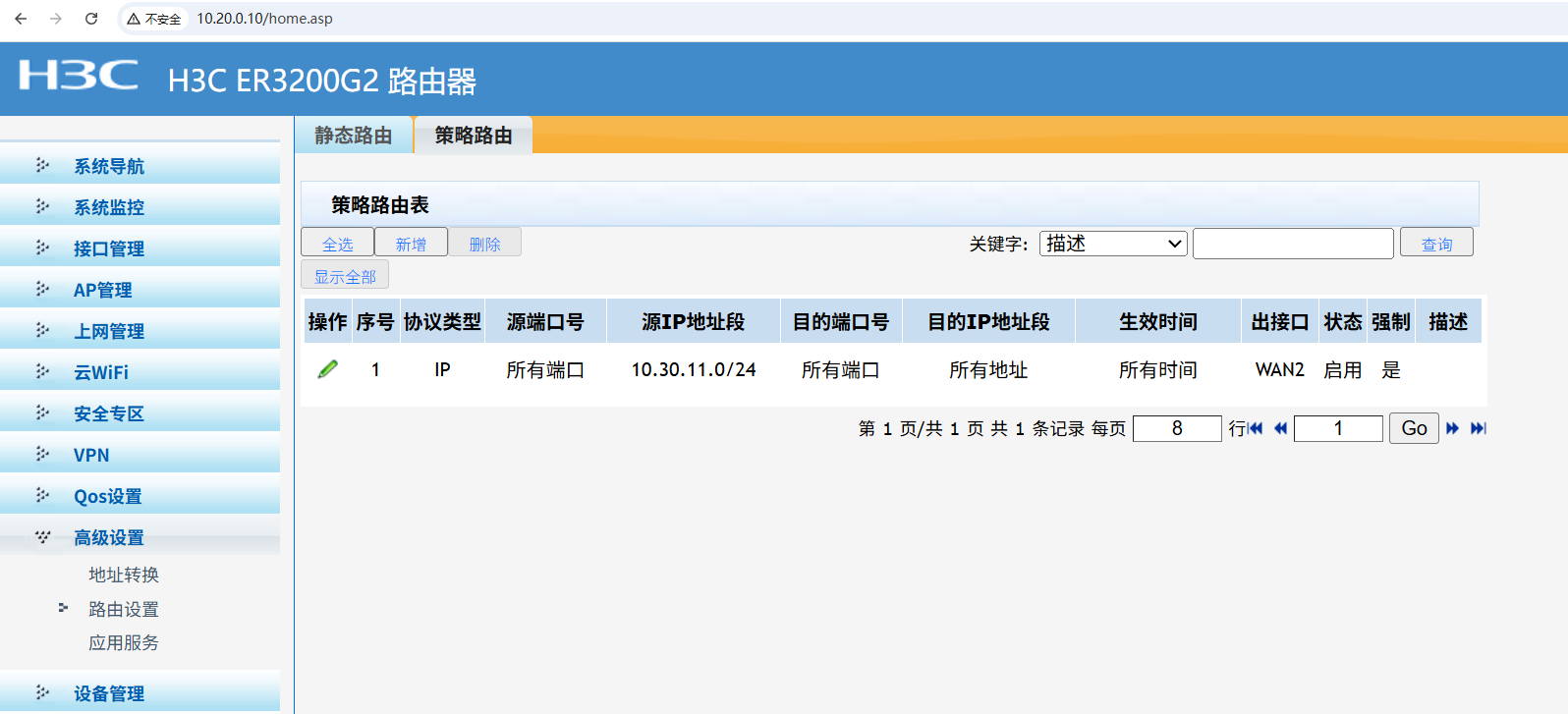Open the keyword type dropdown
Viewport: 1568px width, 714px height.
(x=1113, y=244)
